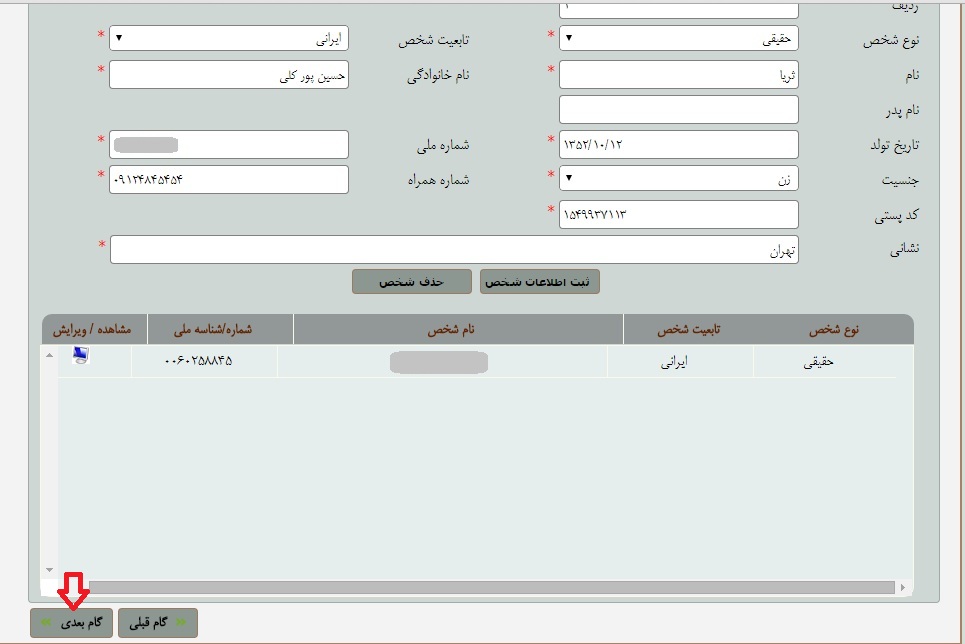This screenshot has height=644, width=965.
Task: Click the table scroll-right arrow
Action: [x=903, y=587]
